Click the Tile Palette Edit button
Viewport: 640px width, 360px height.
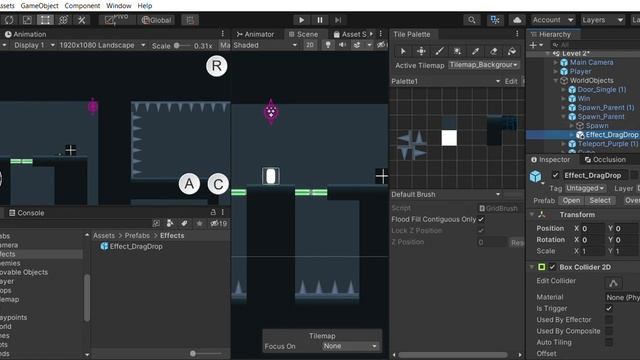pyautogui.click(x=511, y=81)
